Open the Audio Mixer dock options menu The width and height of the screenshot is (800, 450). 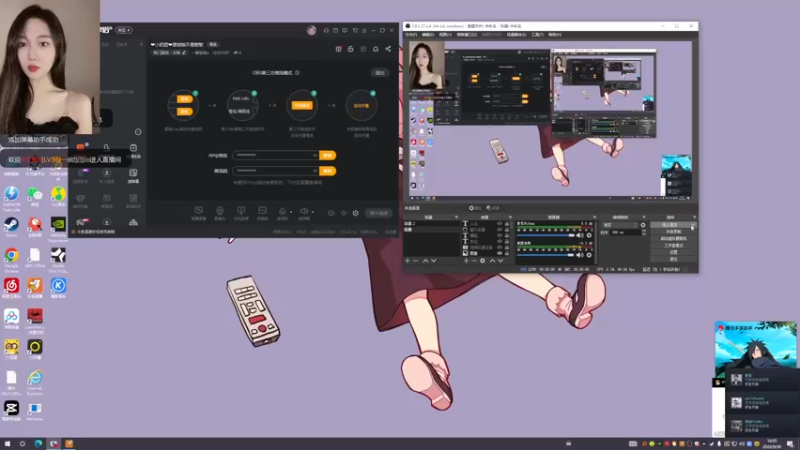pyautogui.click(x=594, y=217)
